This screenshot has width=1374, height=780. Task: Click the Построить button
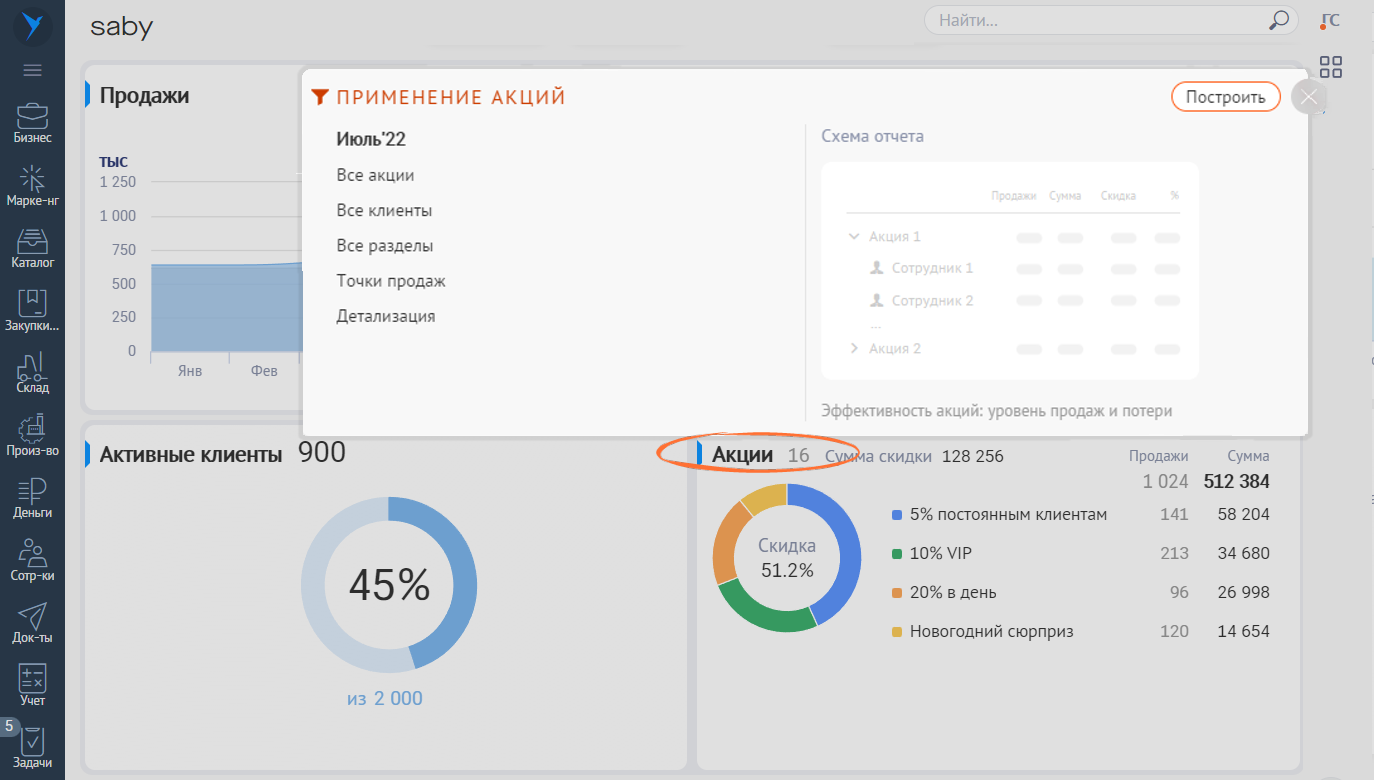click(x=1225, y=97)
